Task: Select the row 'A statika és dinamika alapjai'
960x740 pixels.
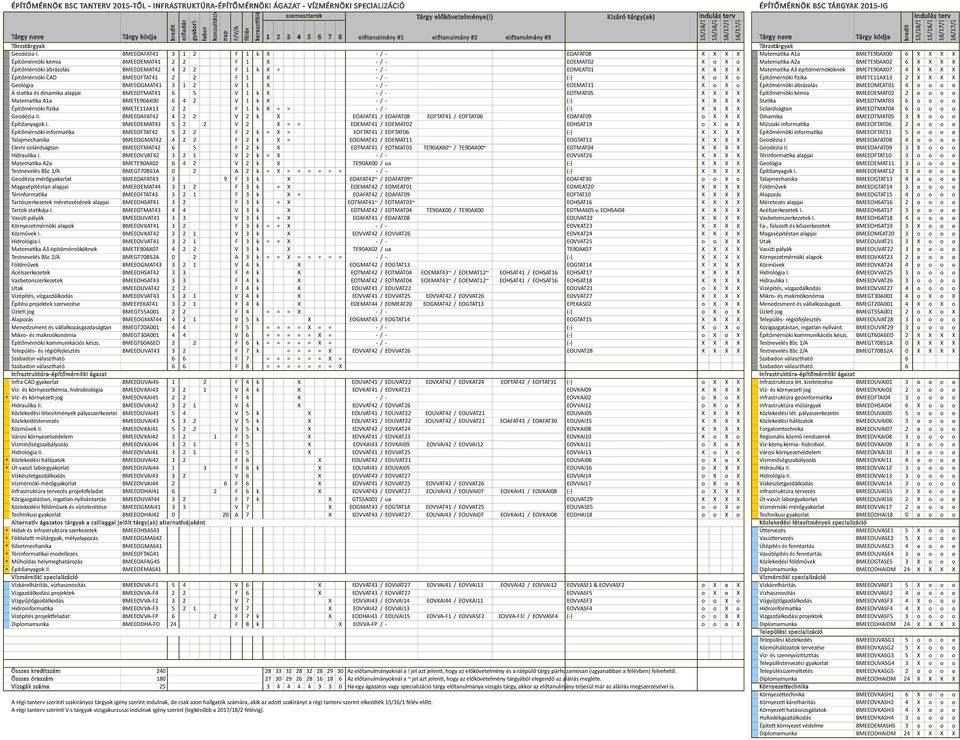Action: coord(374,93)
